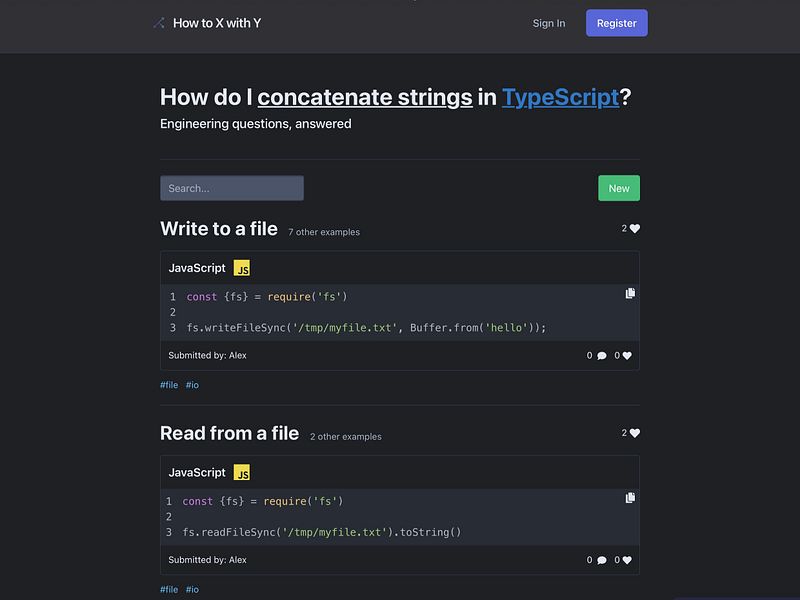The width and height of the screenshot is (800, 600).
Task: Click JavaScript label in Write to a file card
Action: coord(197,268)
